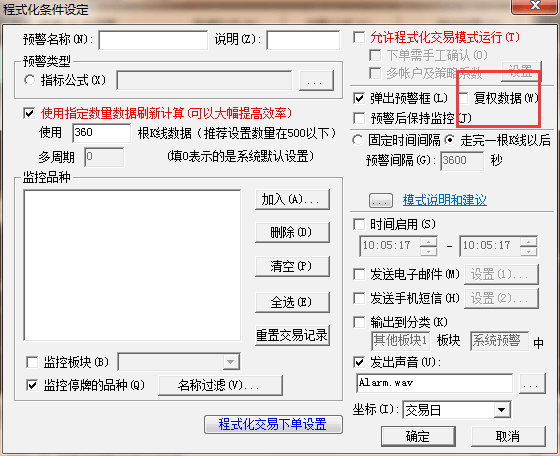Toggle the 发出声音 checkbox

[x=359, y=362]
